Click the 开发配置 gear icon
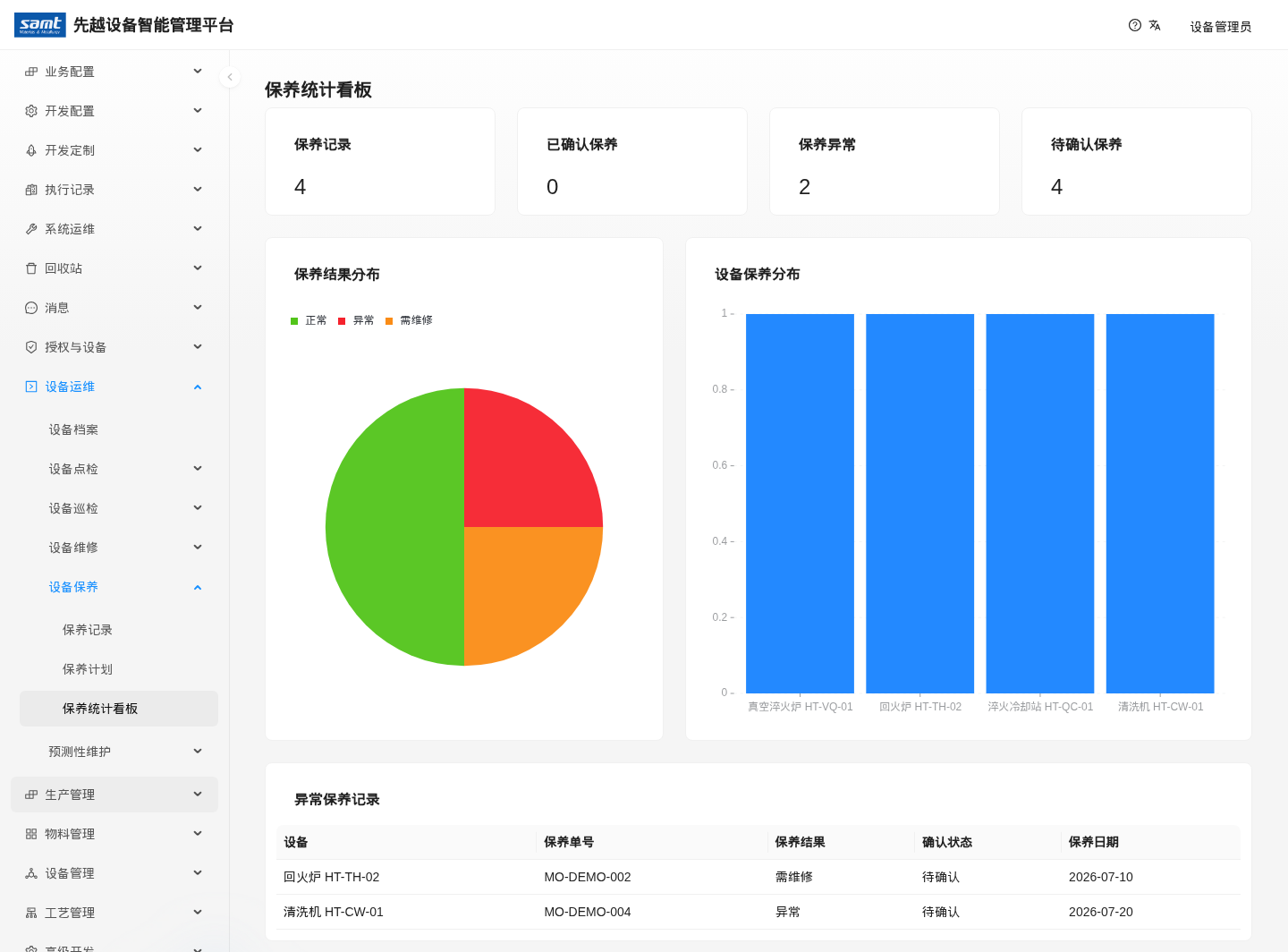Screen dimensions: 1288x952 [x=31, y=111]
